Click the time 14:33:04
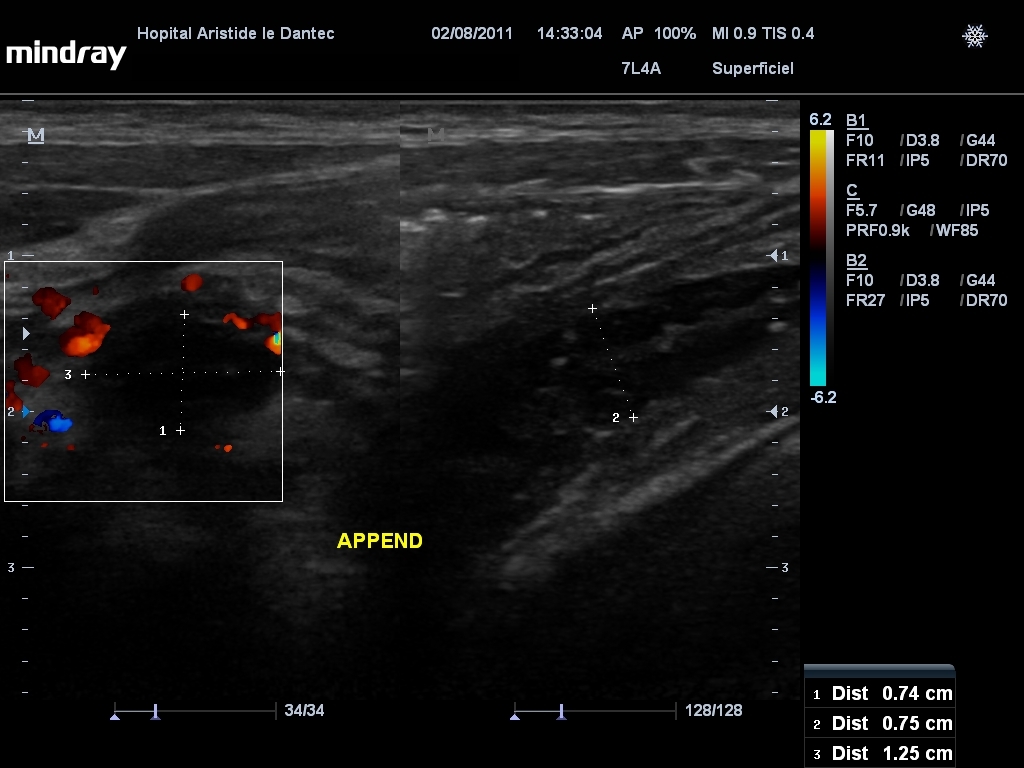Screen dimensions: 1024x768 (x=569, y=33)
